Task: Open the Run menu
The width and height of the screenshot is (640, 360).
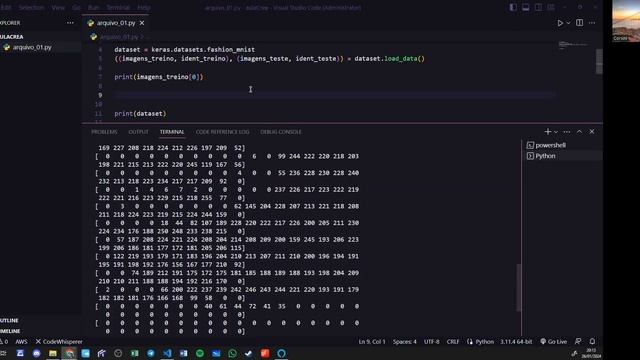Action: pos(93,7)
